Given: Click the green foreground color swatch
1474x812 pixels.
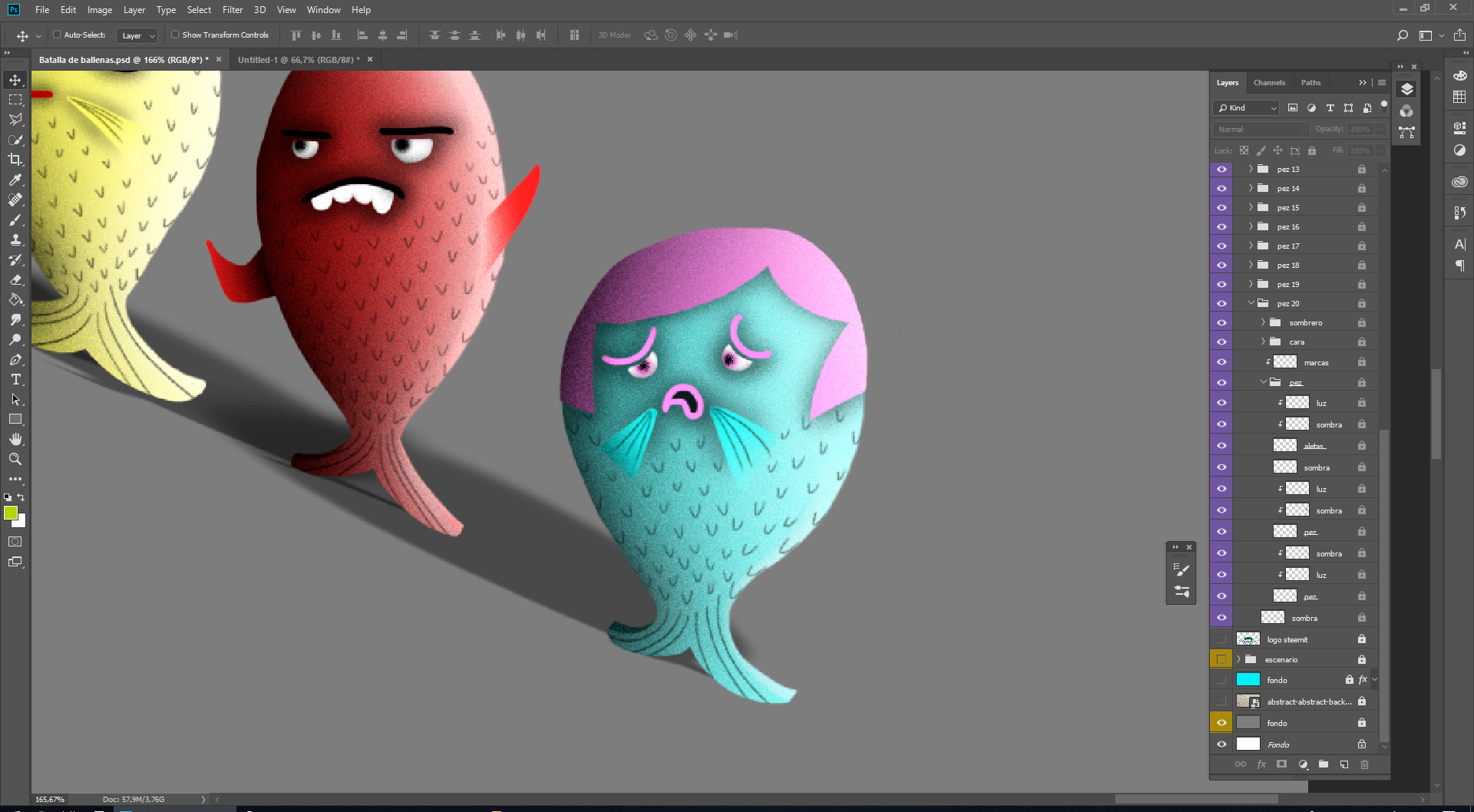Looking at the screenshot, I should coord(11,513).
